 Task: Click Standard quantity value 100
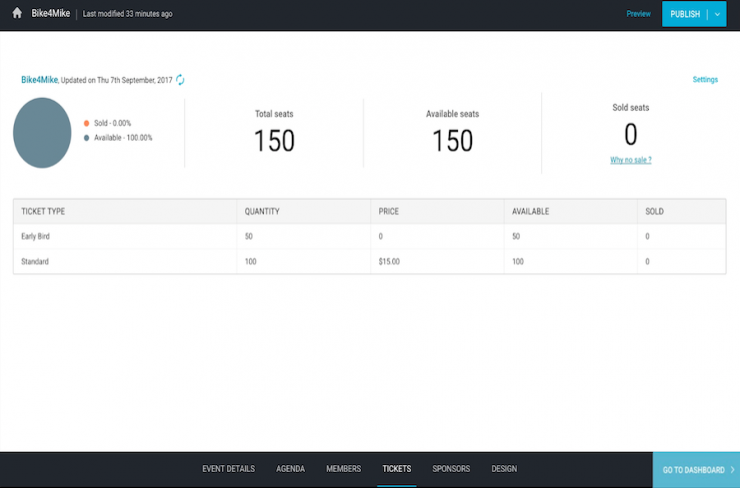pyautogui.click(x=251, y=261)
